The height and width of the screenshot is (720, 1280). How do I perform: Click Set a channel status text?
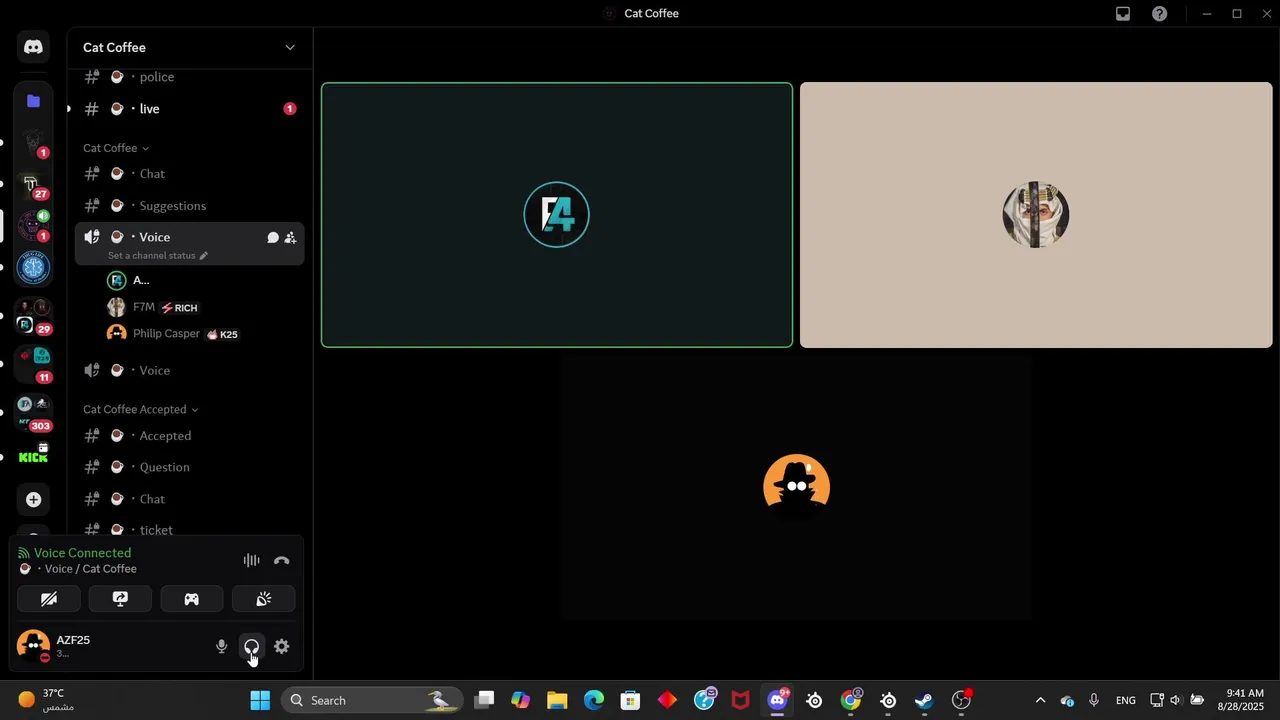pyautogui.click(x=151, y=256)
